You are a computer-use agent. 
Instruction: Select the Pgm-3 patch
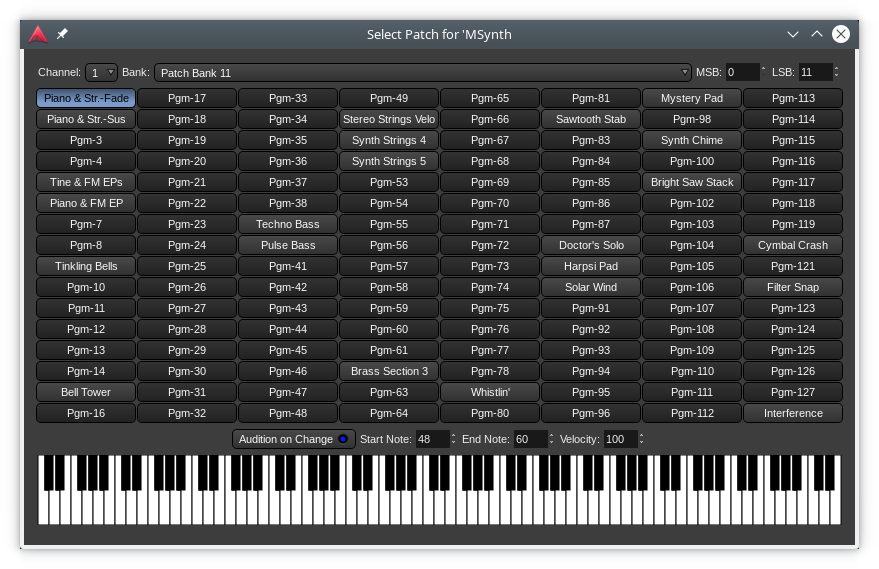86,140
